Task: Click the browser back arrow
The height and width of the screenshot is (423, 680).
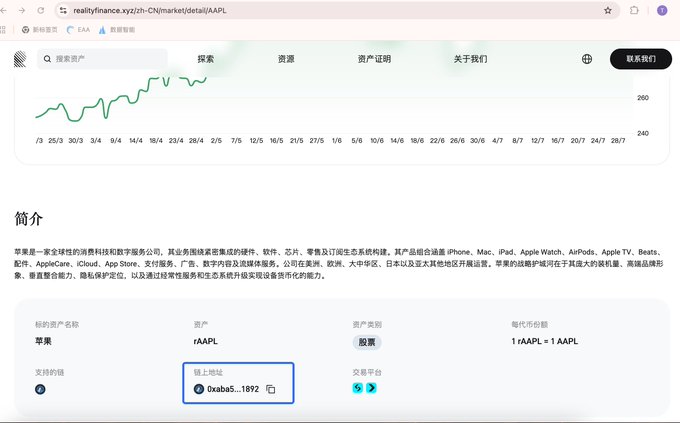Action: 3,10
